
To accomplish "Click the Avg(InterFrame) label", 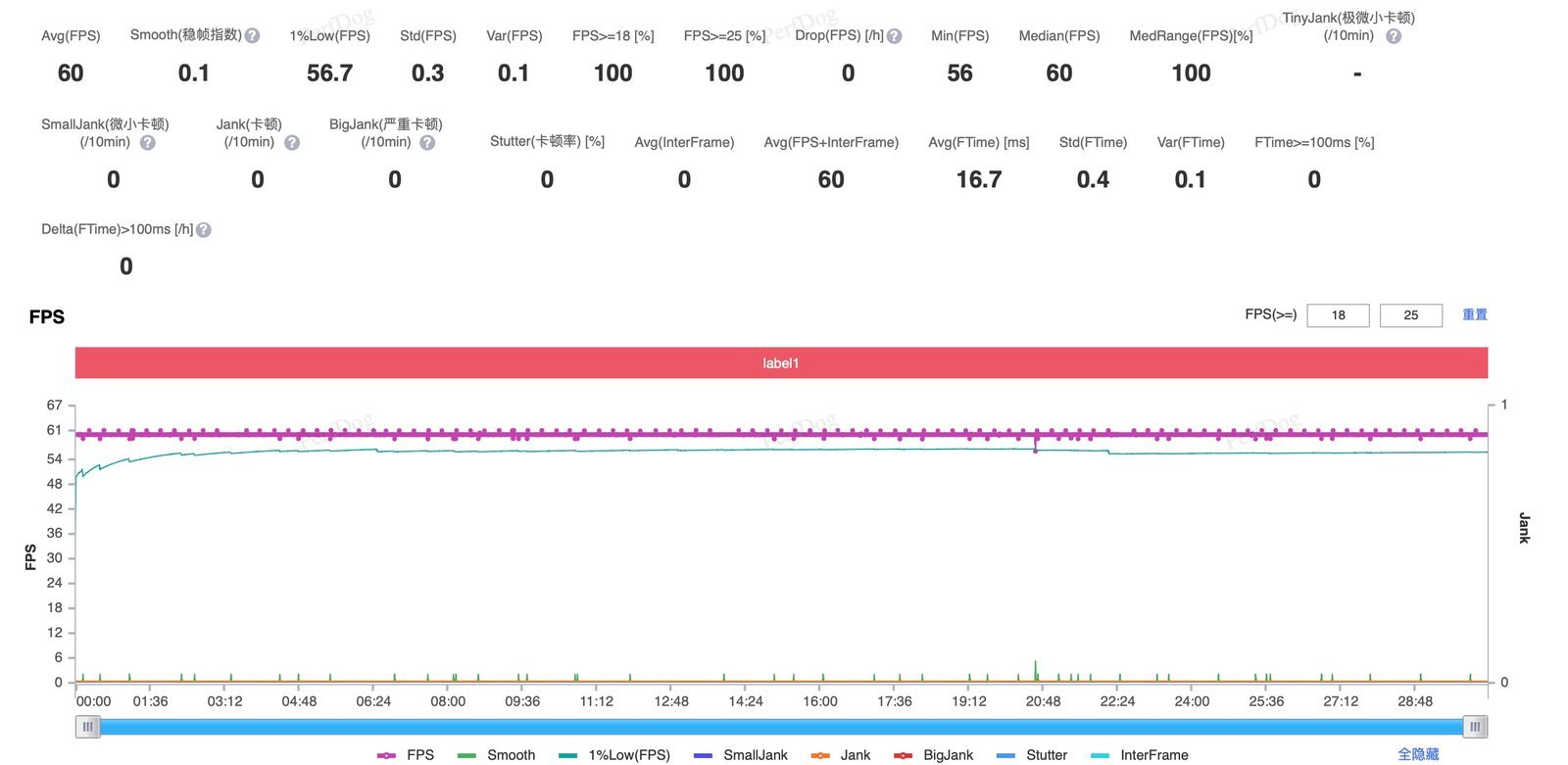I will (x=684, y=143).
